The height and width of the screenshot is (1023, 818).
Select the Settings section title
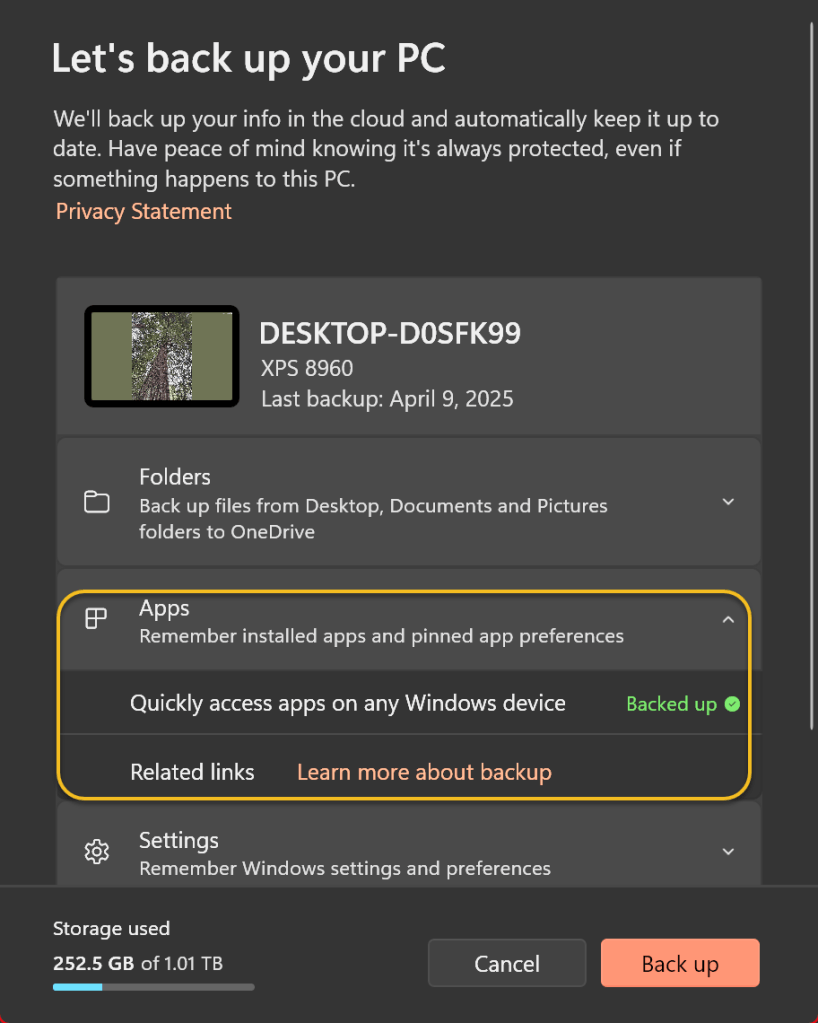[x=179, y=840]
